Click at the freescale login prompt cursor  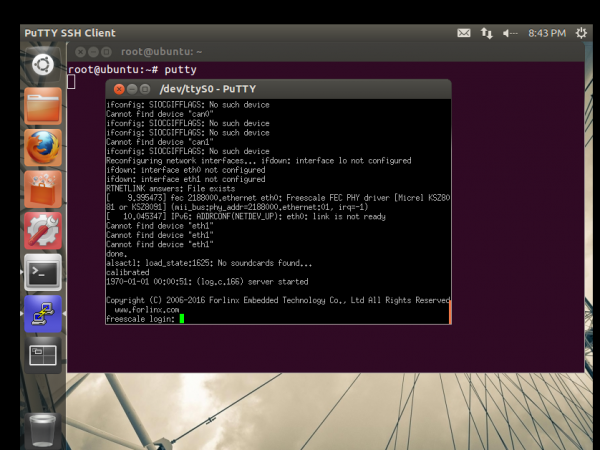(183, 319)
